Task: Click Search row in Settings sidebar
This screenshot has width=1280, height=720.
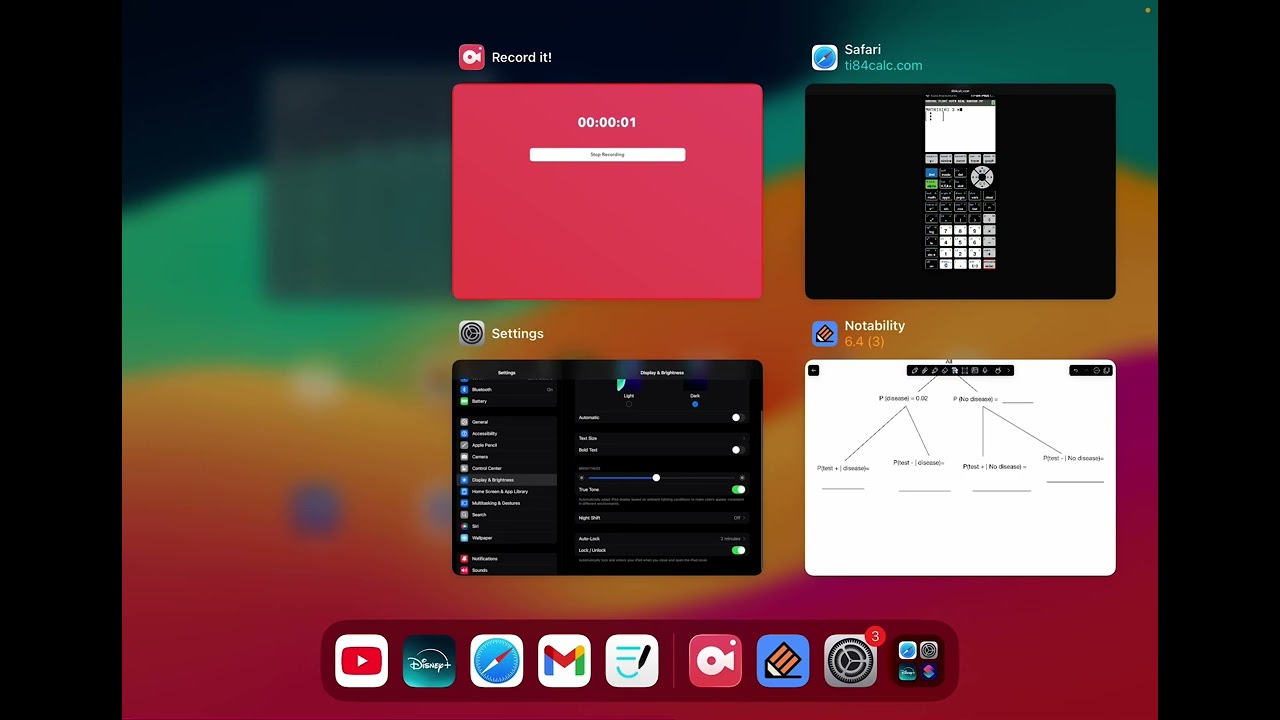Action: coord(507,515)
